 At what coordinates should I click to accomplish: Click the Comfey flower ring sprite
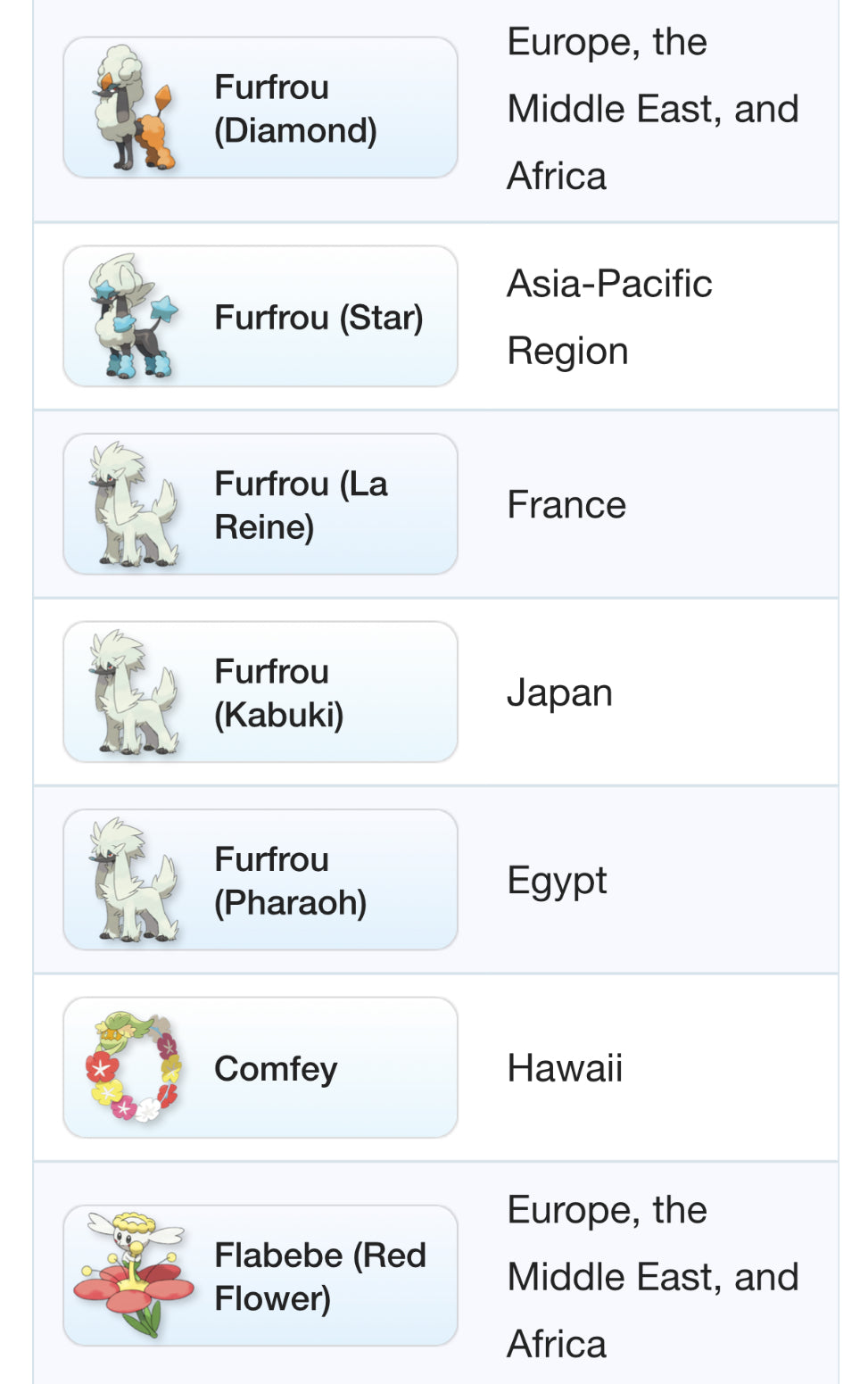click(134, 1067)
